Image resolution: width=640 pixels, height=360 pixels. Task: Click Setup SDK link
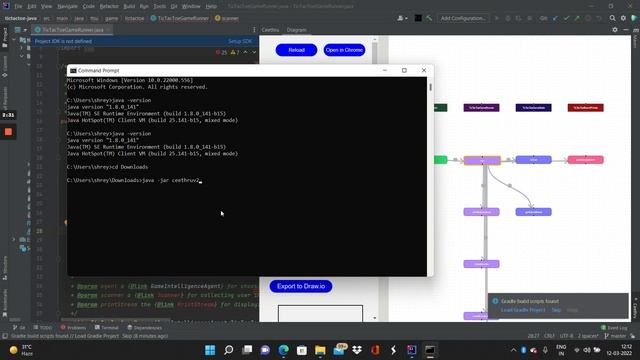click(240, 41)
